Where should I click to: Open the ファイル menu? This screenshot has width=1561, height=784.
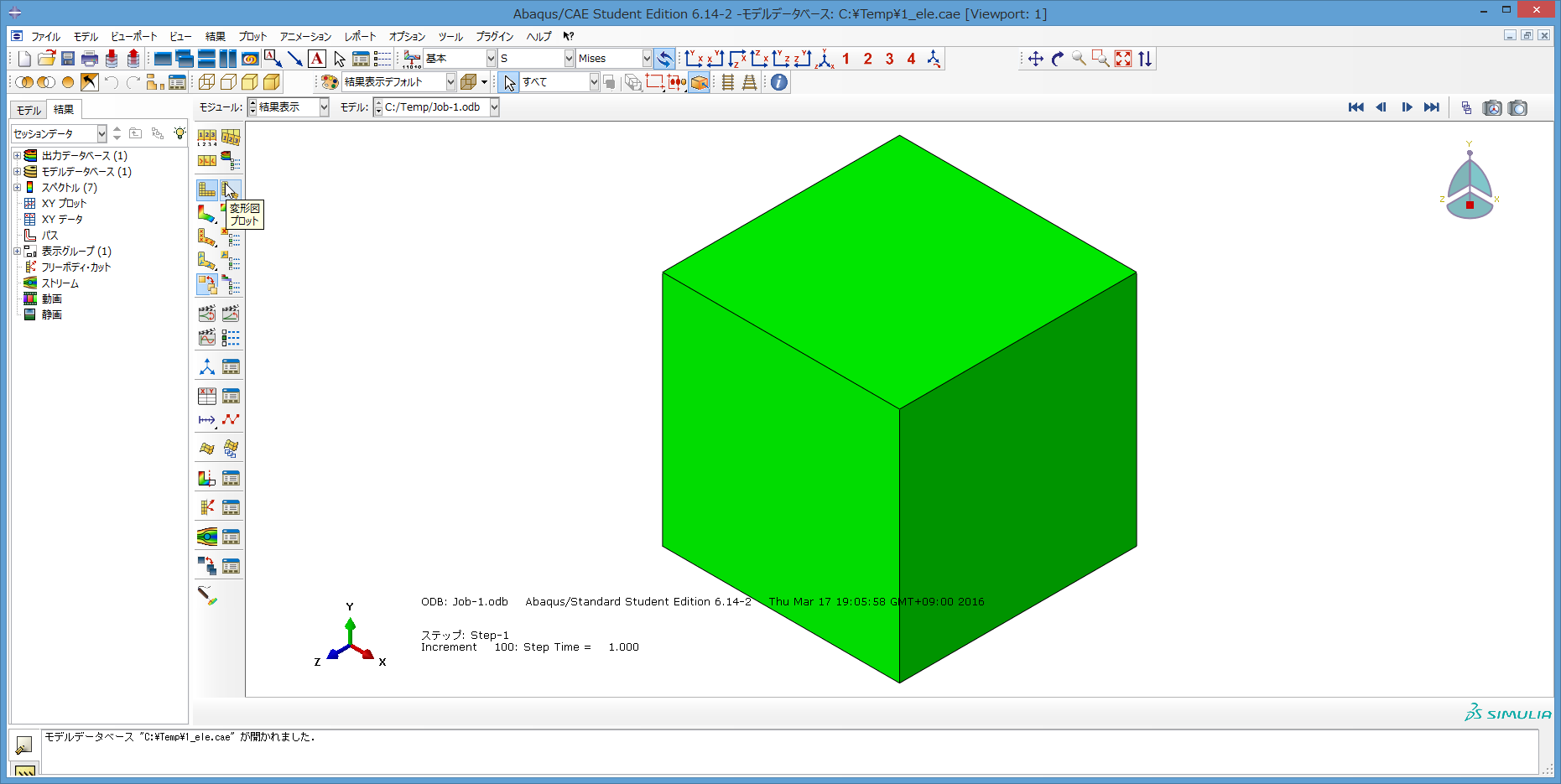(45, 36)
